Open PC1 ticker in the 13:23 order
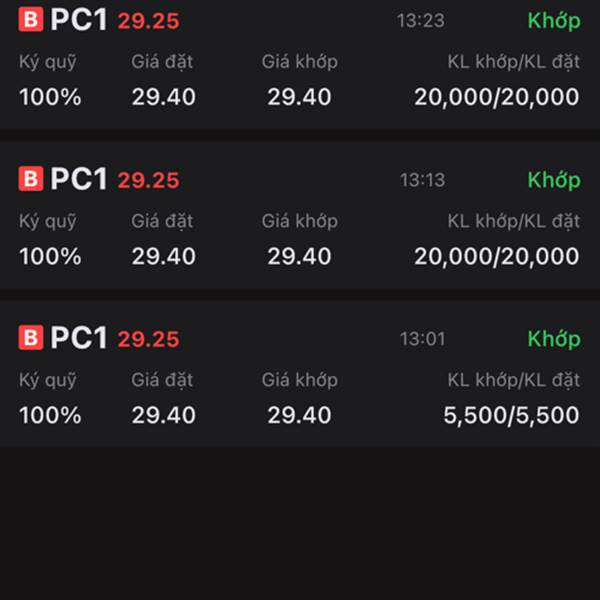 coord(78,20)
